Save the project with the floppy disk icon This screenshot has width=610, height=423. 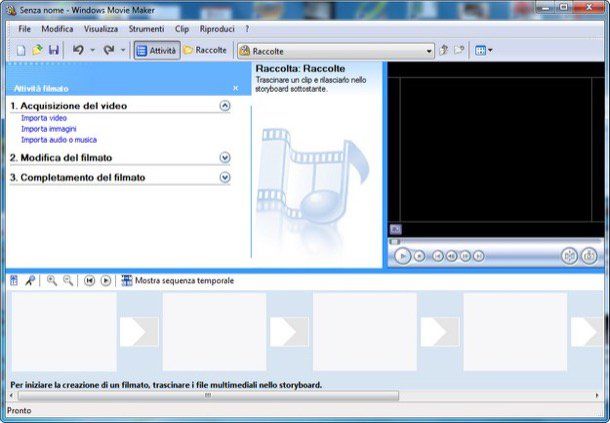pos(54,50)
